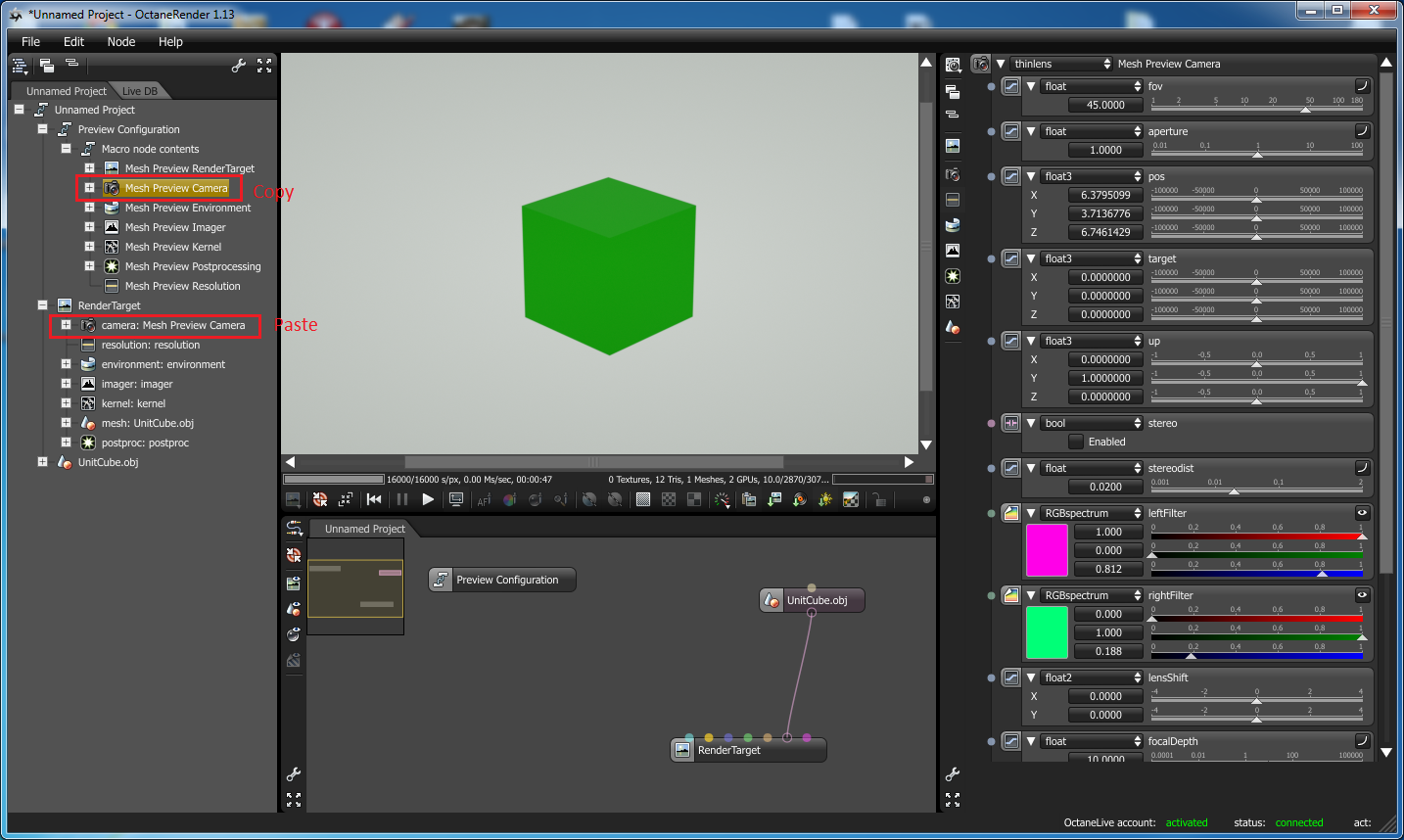Click the fov curve icon button
Image resolution: width=1404 pixels, height=840 pixels.
[x=1011, y=86]
